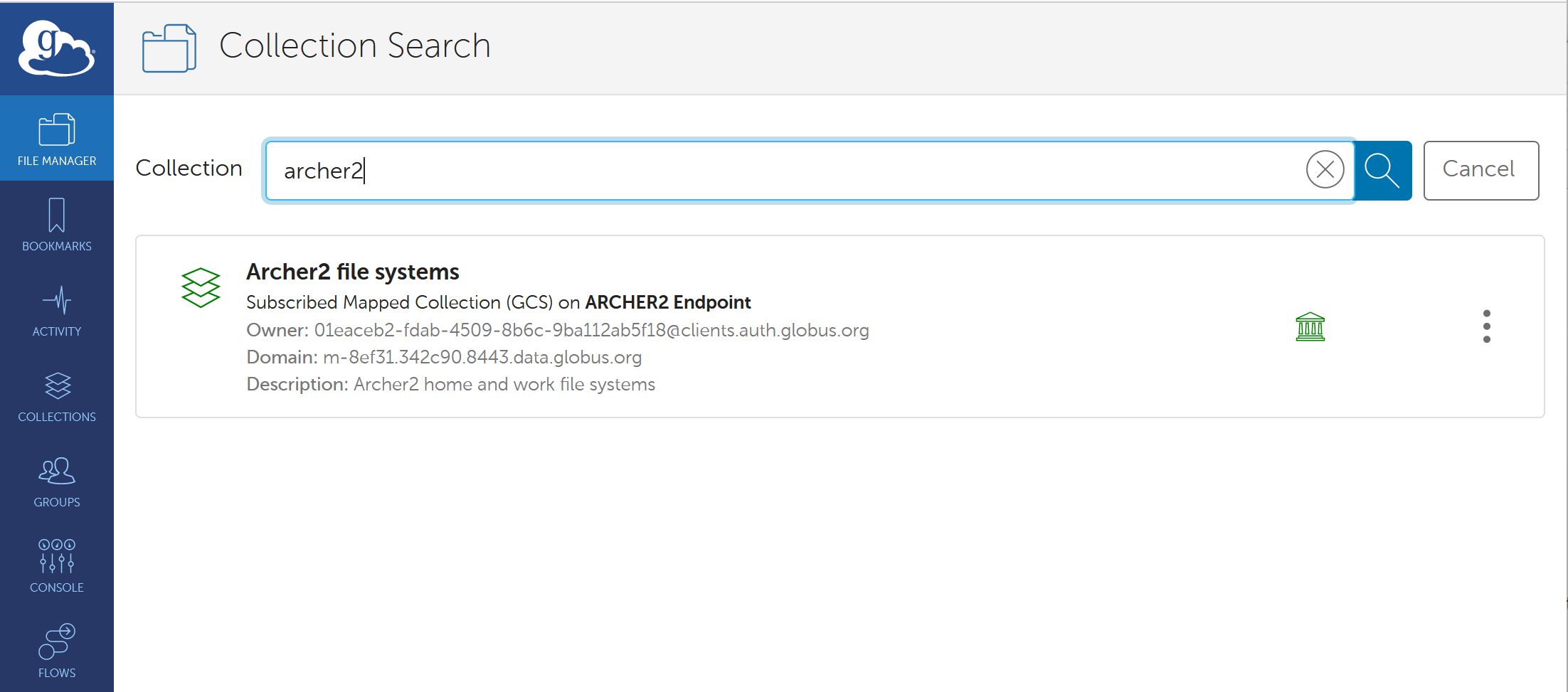
Task: Cancel the collection search
Action: coord(1480,170)
